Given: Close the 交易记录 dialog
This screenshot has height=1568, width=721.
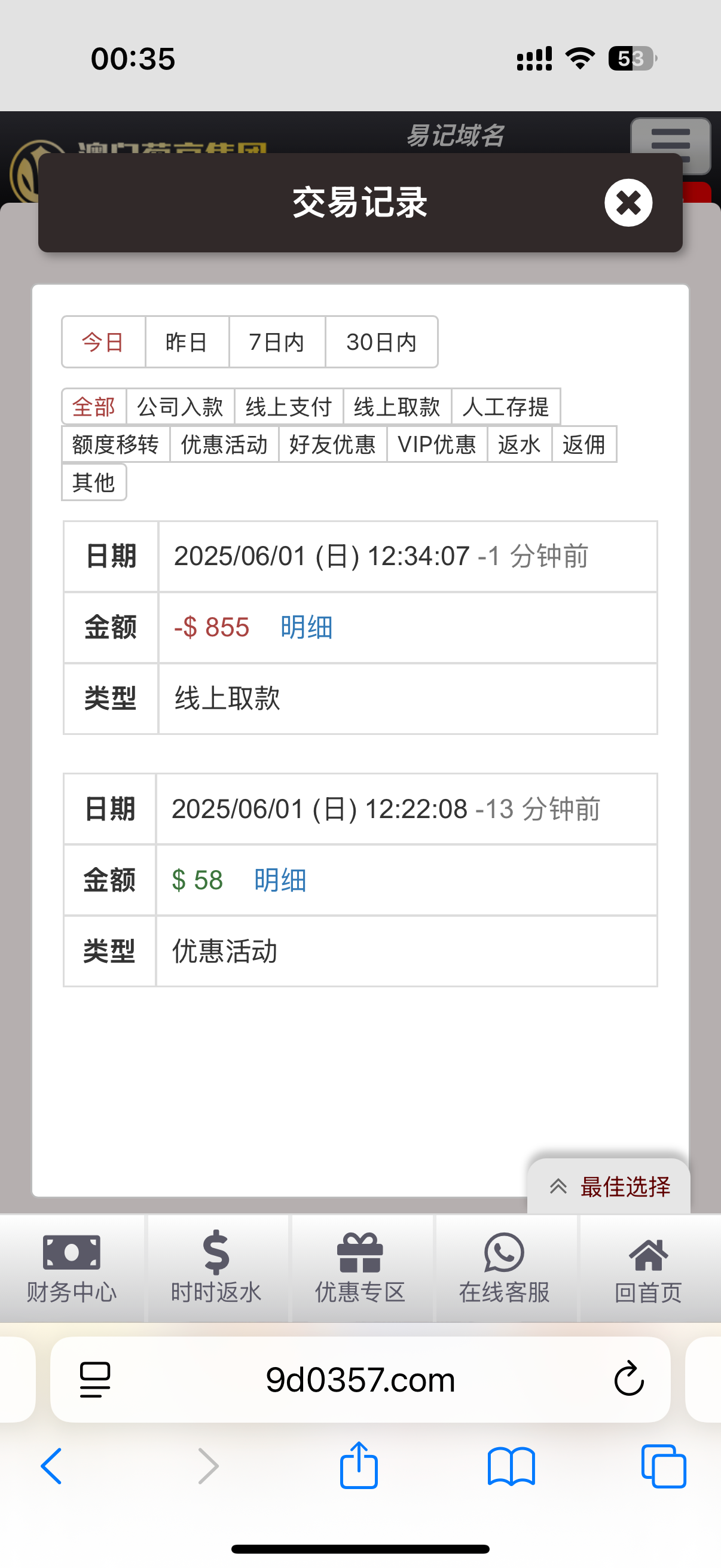Looking at the screenshot, I should coord(628,203).
